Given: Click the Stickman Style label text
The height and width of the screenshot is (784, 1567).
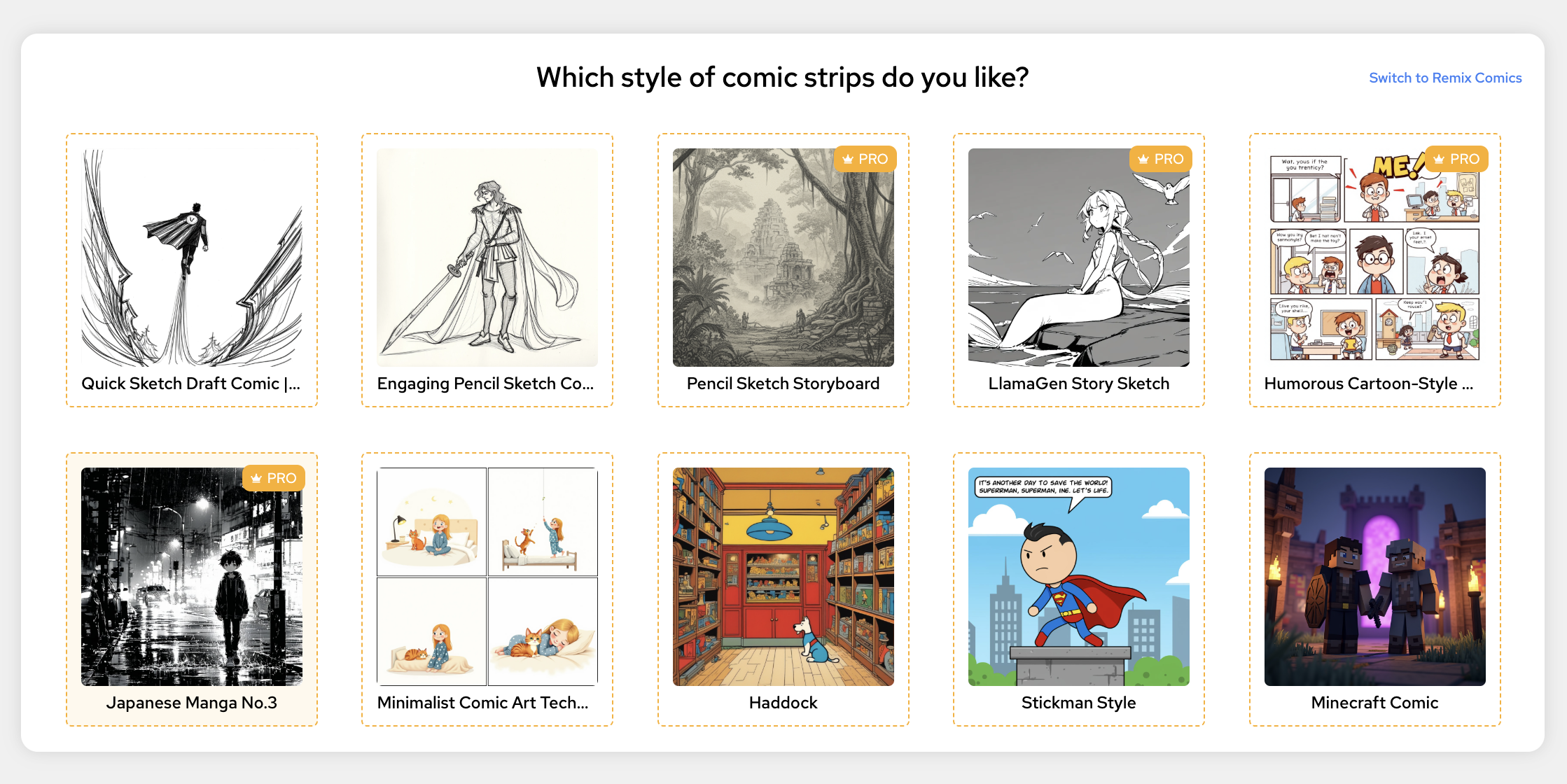Looking at the screenshot, I should click(1078, 703).
